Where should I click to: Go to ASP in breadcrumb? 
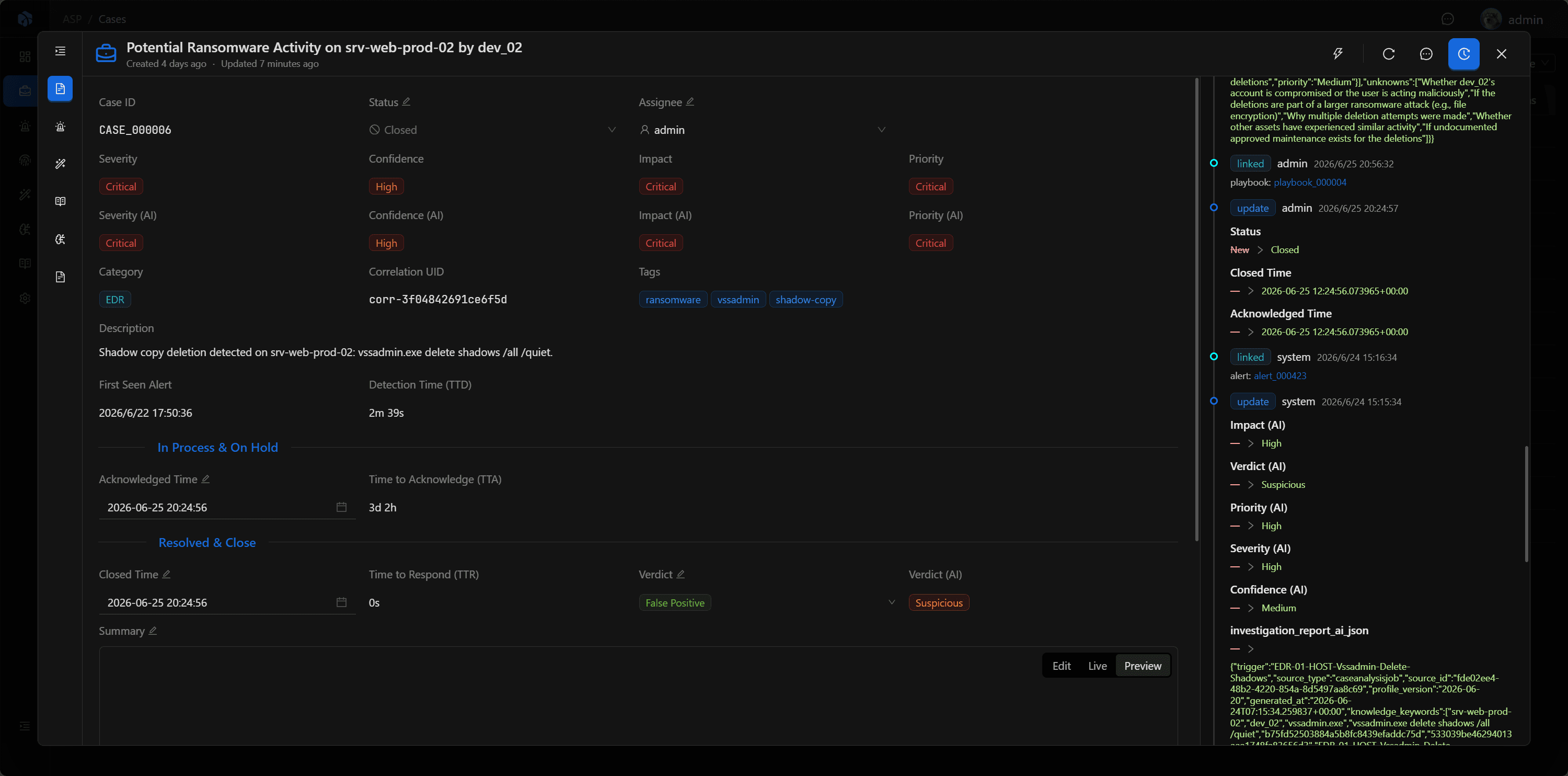[x=72, y=19]
